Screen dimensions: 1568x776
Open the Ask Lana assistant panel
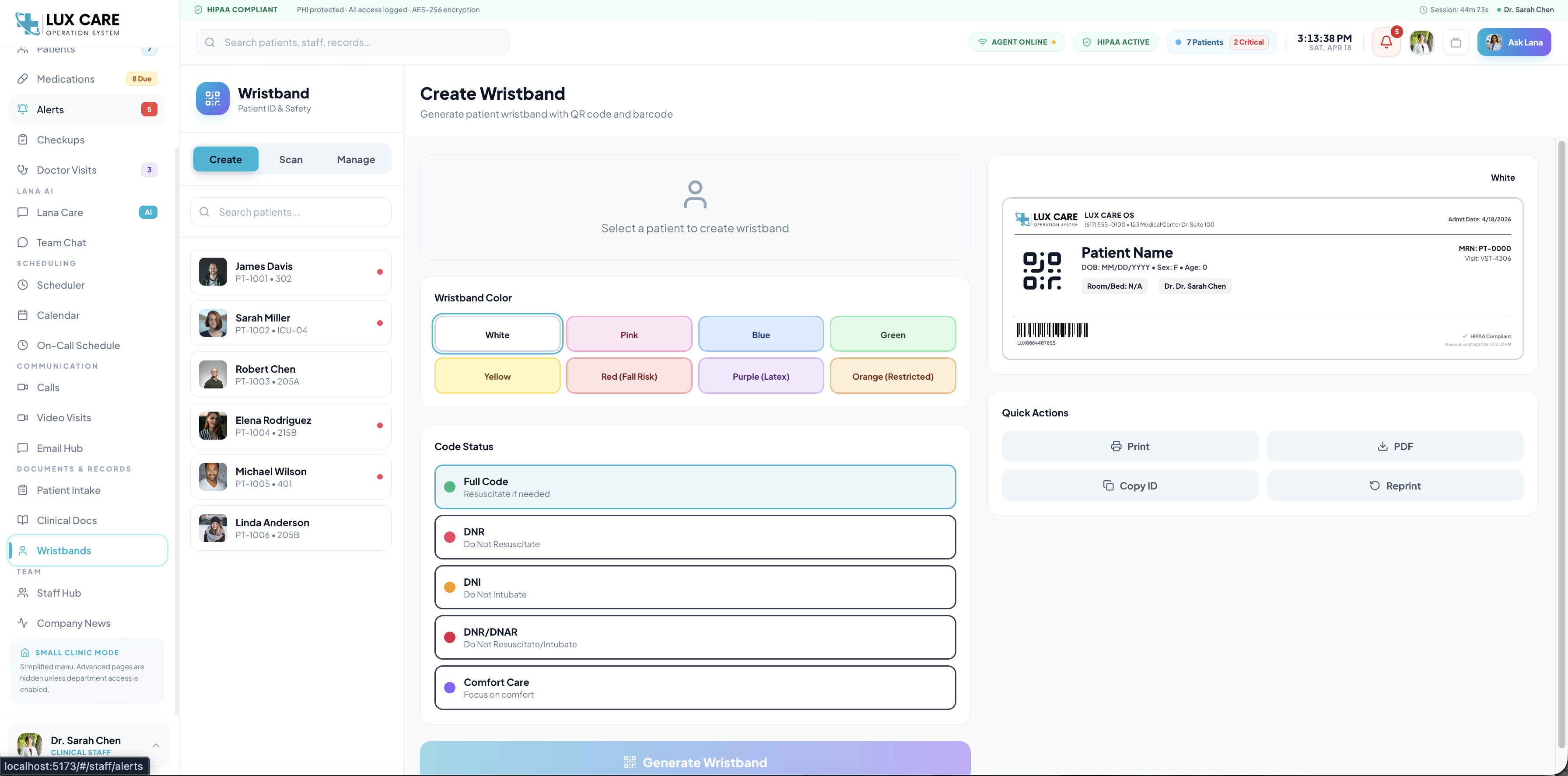point(1514,42)
